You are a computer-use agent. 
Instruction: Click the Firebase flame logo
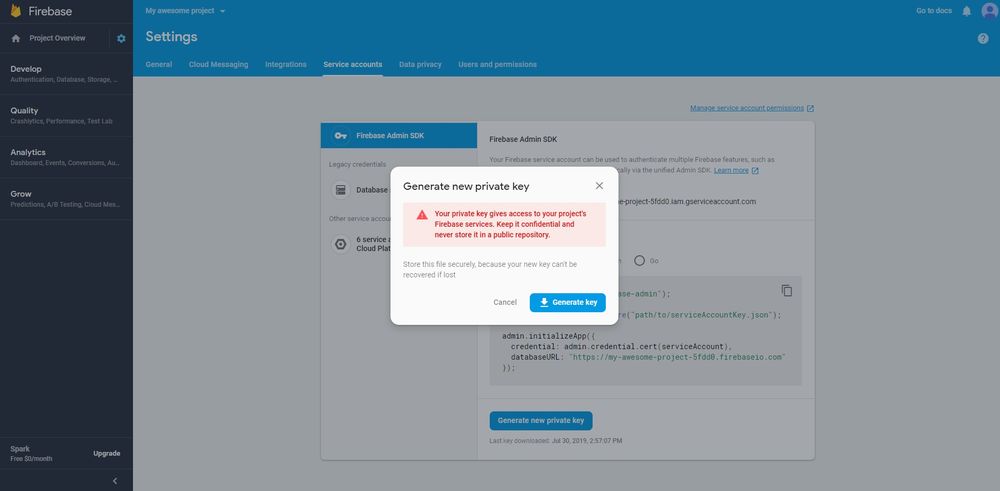[x=16, y=11]
